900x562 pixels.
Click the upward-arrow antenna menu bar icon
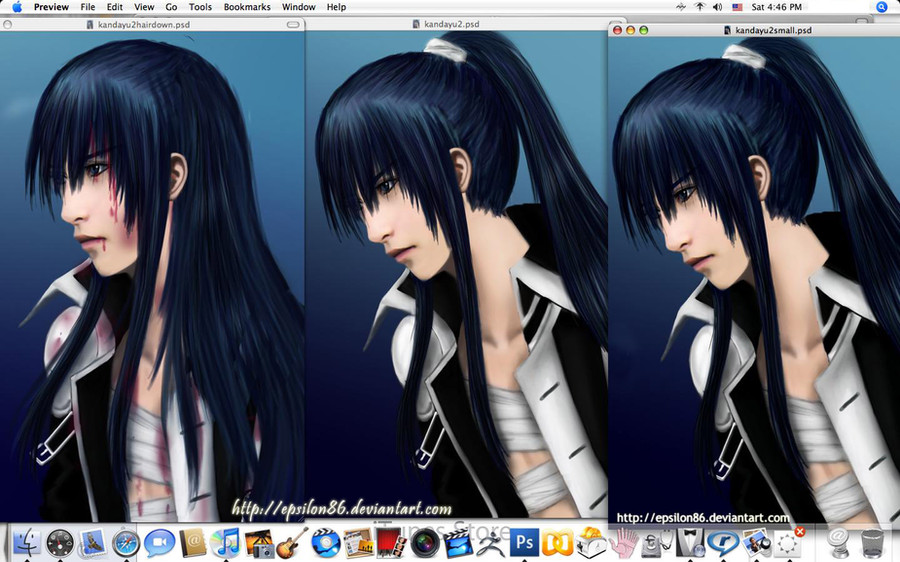point(700,7)
